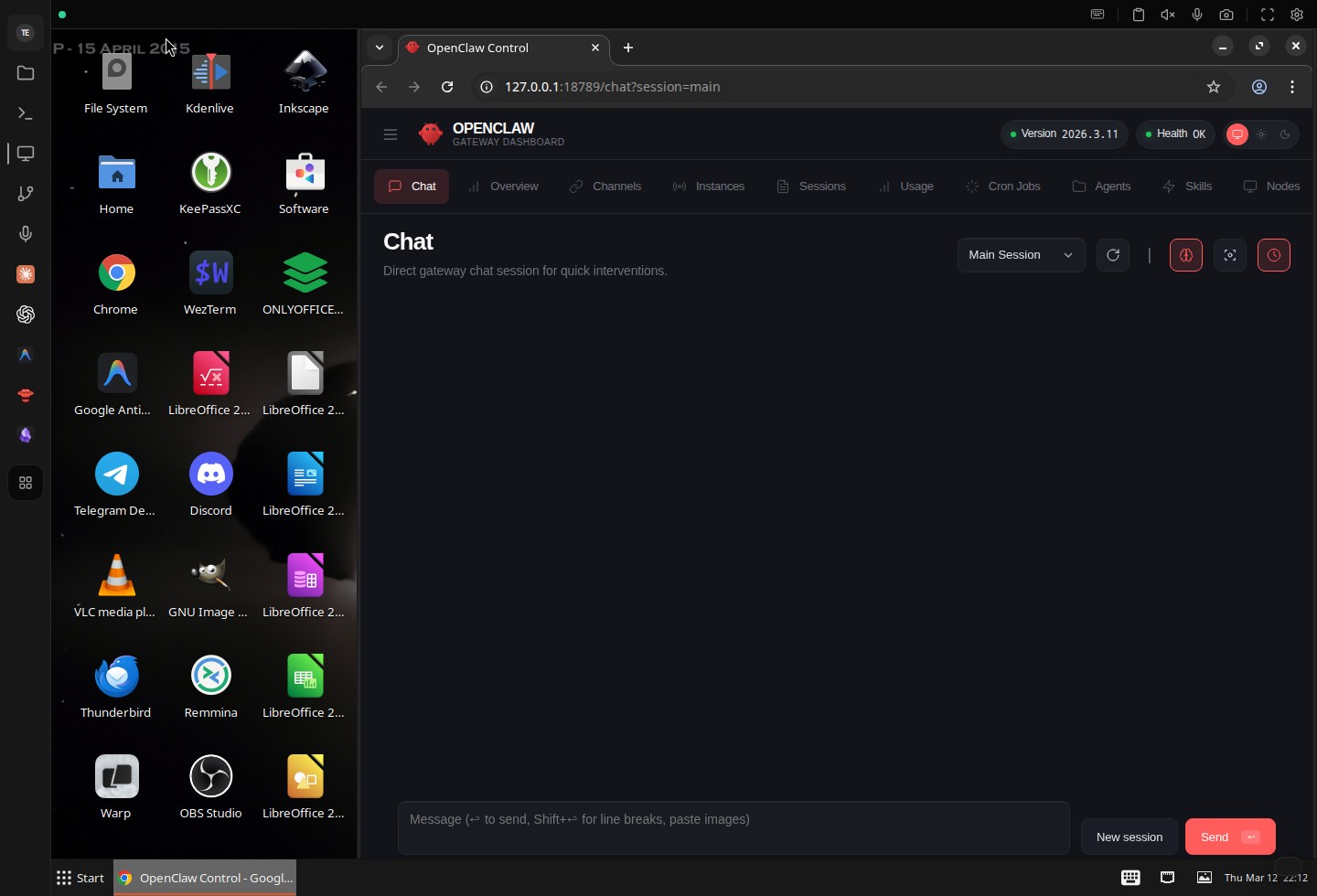1317x896 pixels.
Task: Start a New session
Action: (1130, 837)
